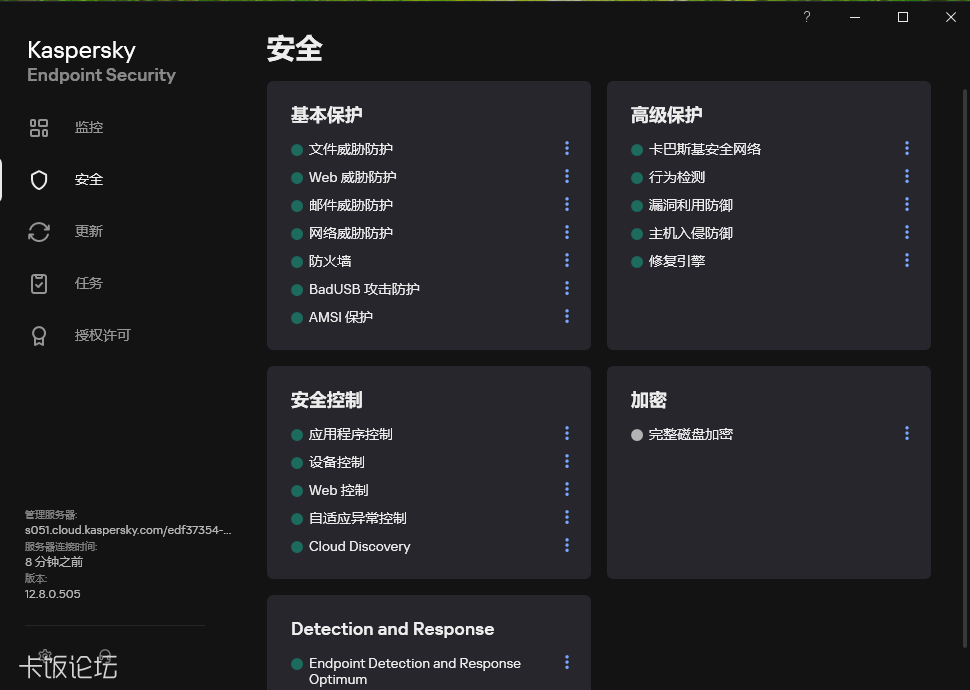
Task: Click green status dot of 行为检测
Action: 637,178
